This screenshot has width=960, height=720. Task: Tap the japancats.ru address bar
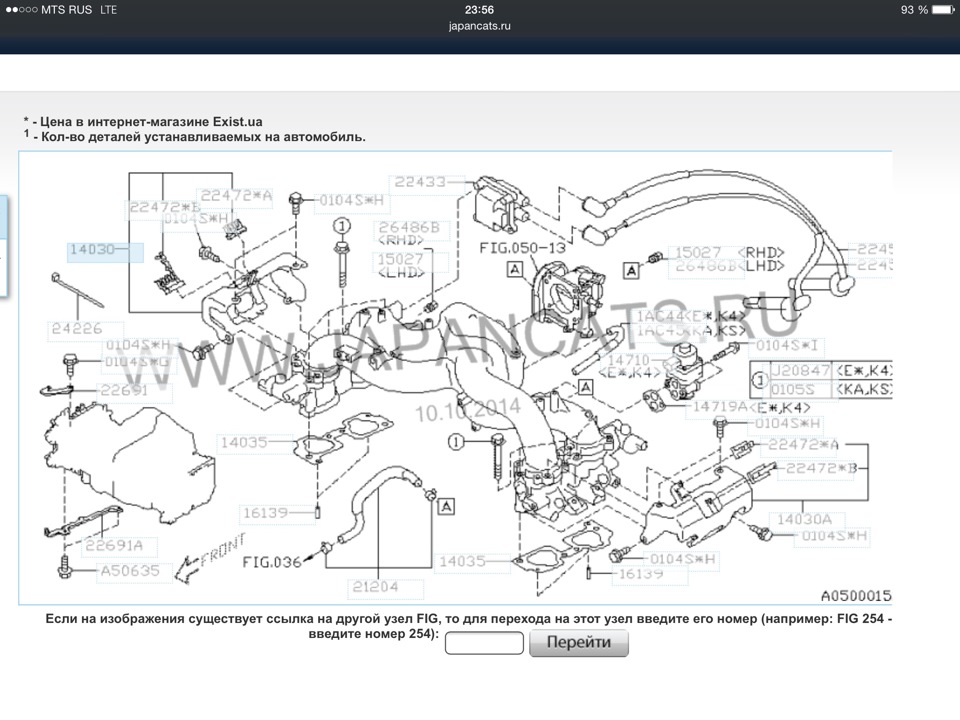(479, 26)
